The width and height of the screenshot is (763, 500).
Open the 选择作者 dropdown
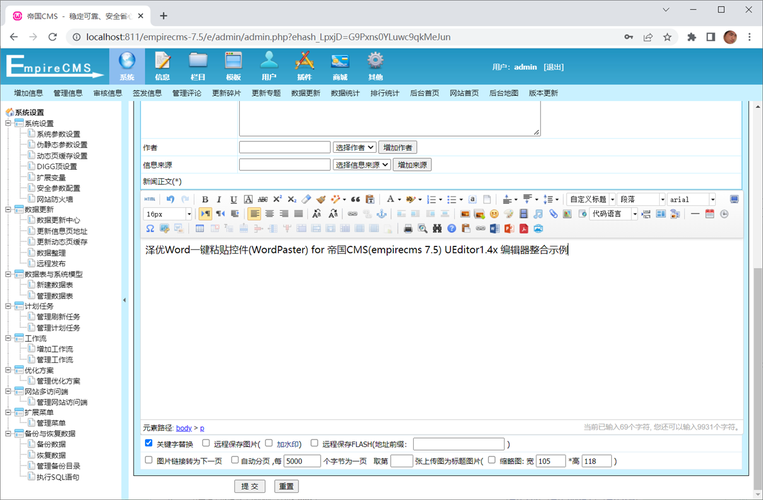point(354,147)
